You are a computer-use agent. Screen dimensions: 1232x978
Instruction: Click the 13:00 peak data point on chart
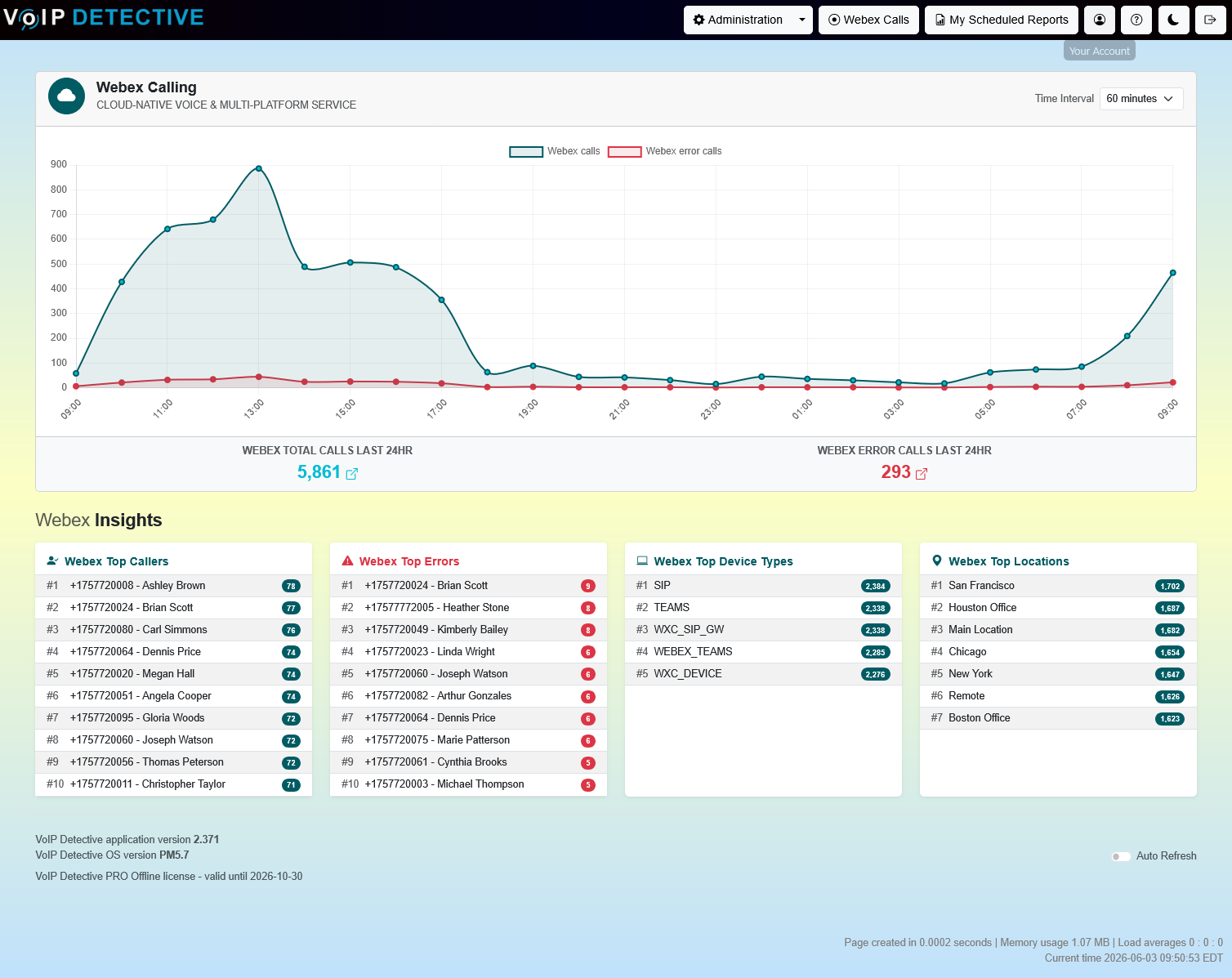tap(259, 168)
